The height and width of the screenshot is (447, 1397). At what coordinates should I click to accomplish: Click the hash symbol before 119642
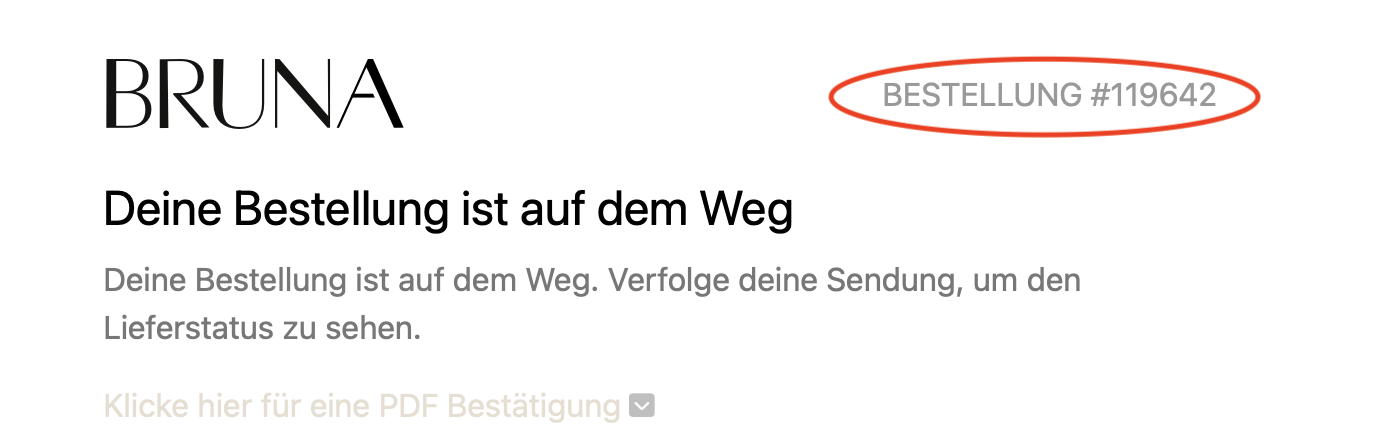point(1101,96)
